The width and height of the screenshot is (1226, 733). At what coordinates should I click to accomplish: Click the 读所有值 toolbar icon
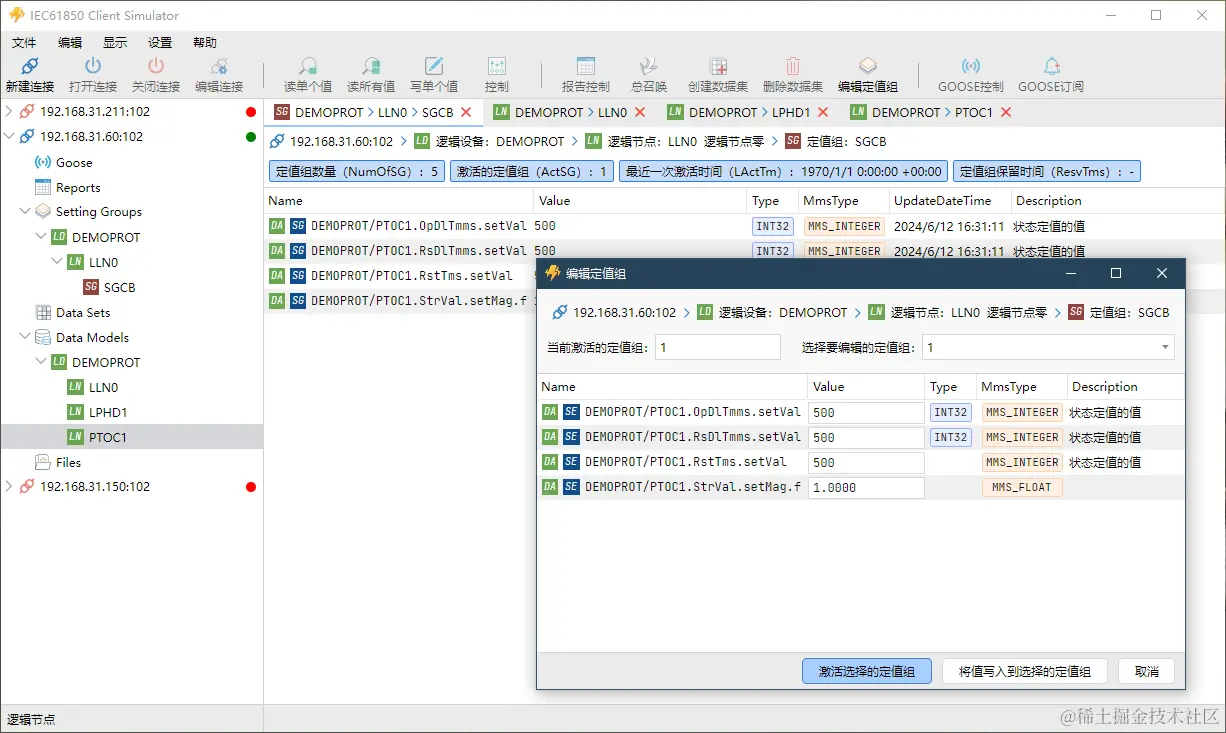click(371, 67)
